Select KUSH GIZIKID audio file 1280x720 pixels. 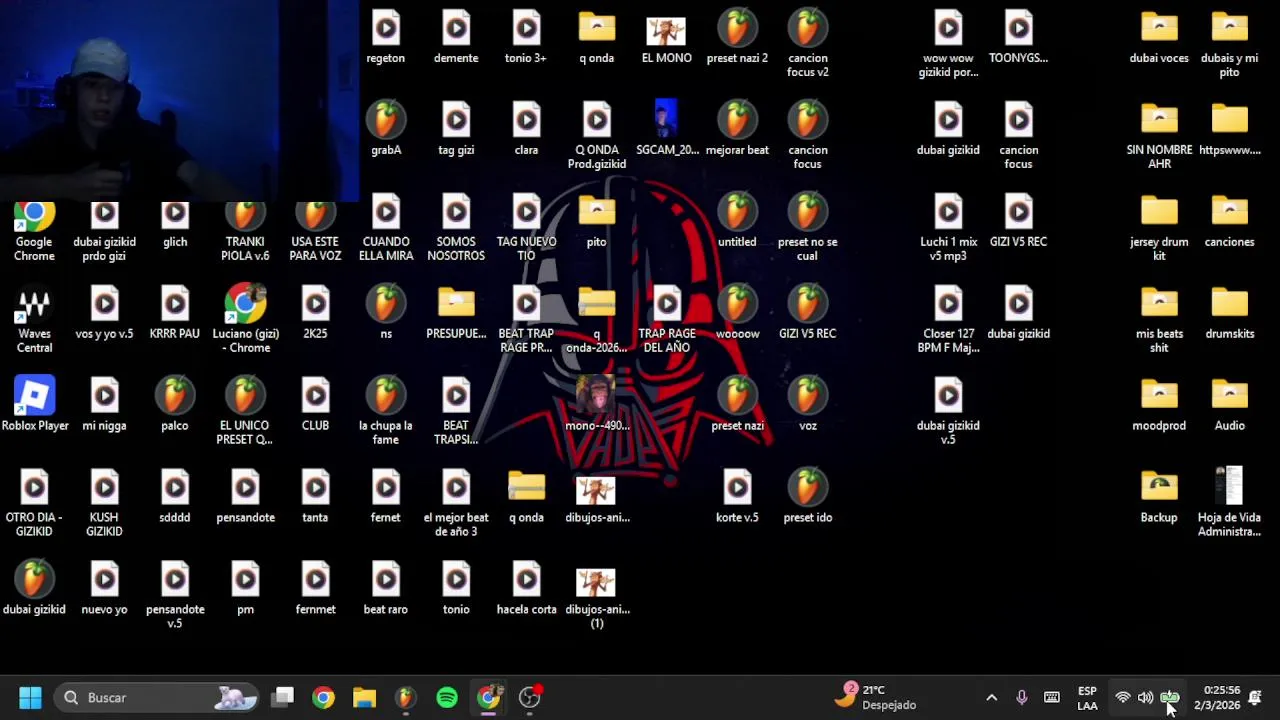pos(105,504)
